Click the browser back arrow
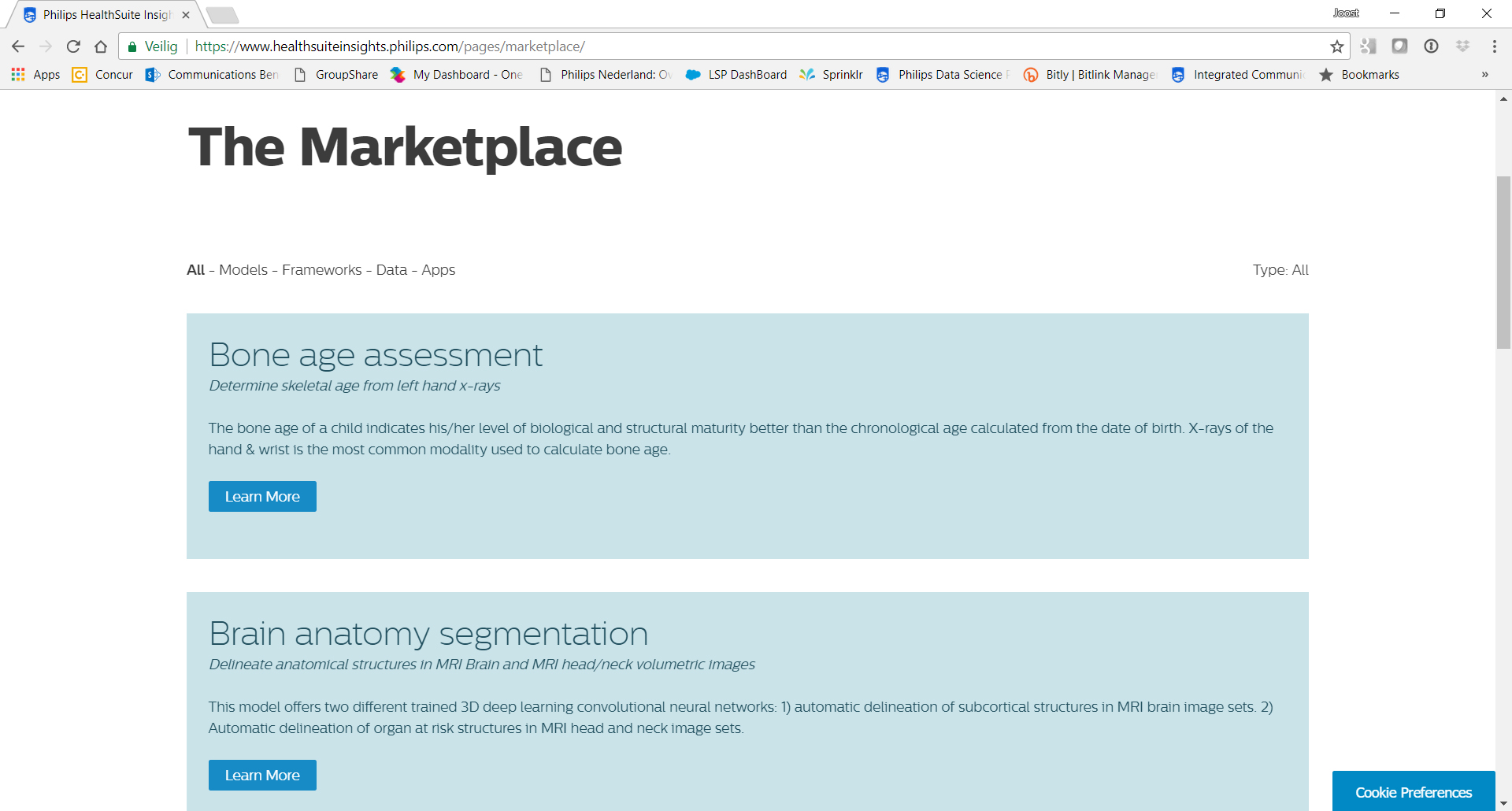 click(x=18, y=46)
